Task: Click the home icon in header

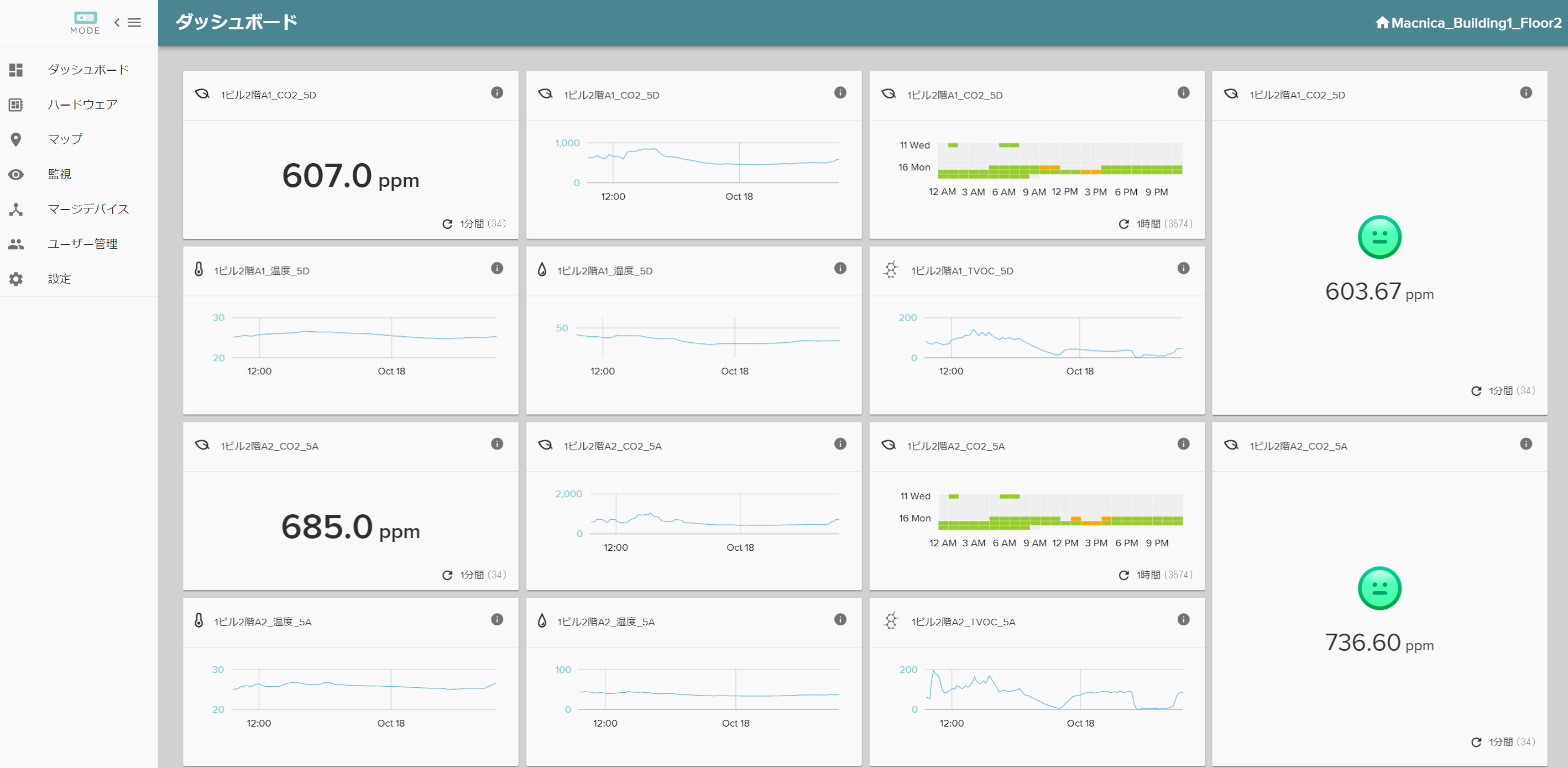Action: 1382,23
